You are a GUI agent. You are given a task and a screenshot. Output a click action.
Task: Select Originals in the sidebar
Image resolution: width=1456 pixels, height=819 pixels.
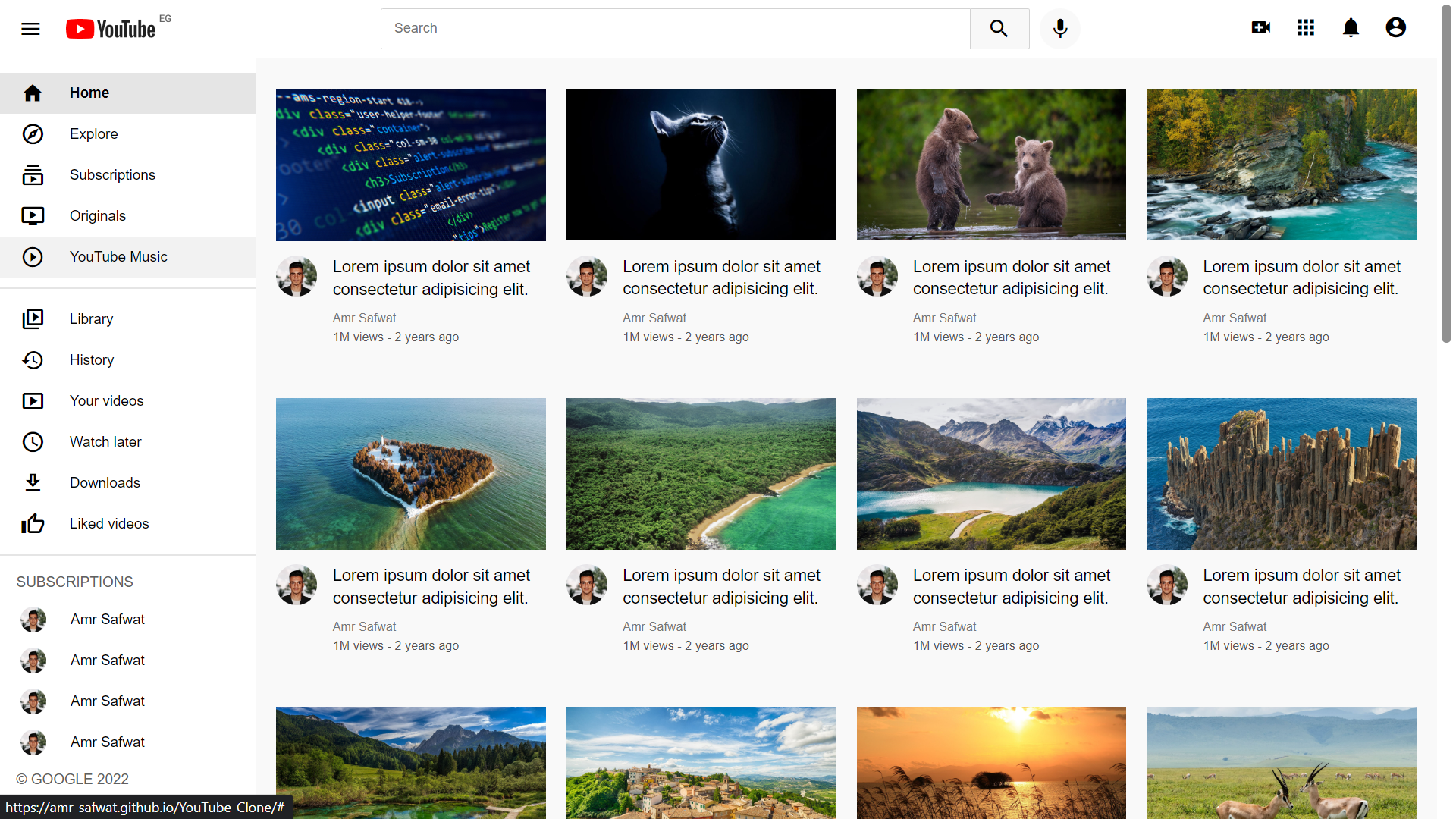pos(127,216)
